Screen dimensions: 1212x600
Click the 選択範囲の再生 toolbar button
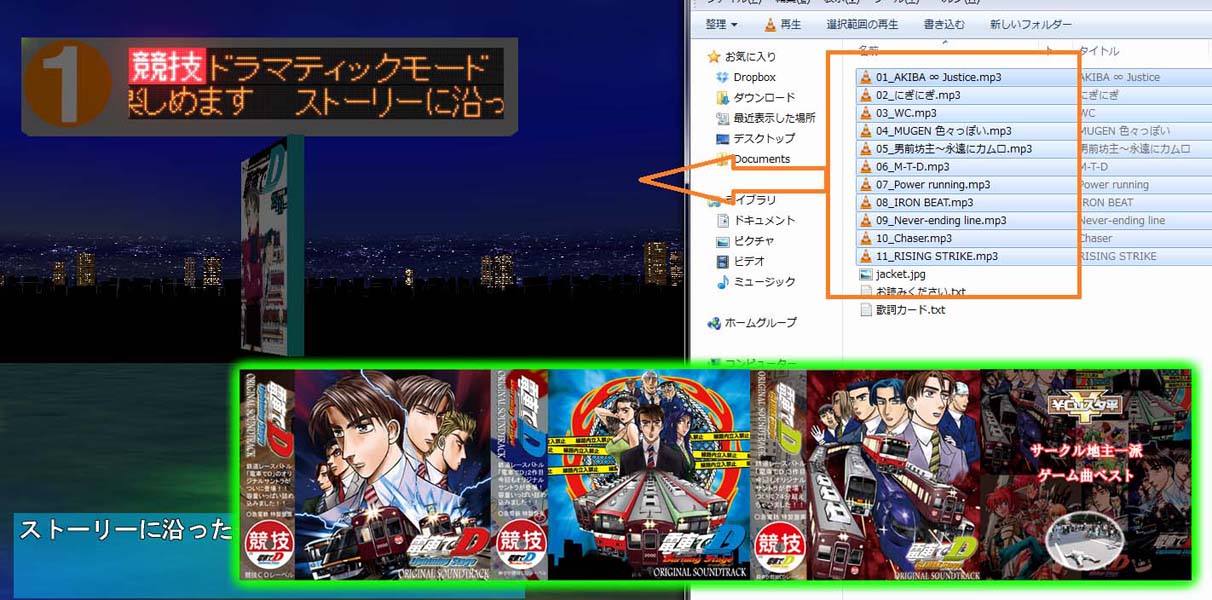pos(862,24)
